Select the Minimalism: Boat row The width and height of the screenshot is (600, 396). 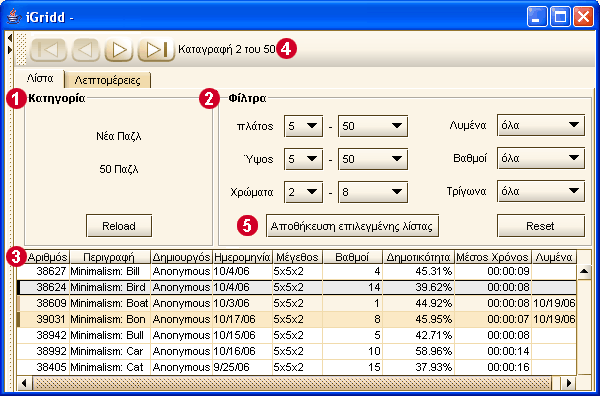click(297, 303)
